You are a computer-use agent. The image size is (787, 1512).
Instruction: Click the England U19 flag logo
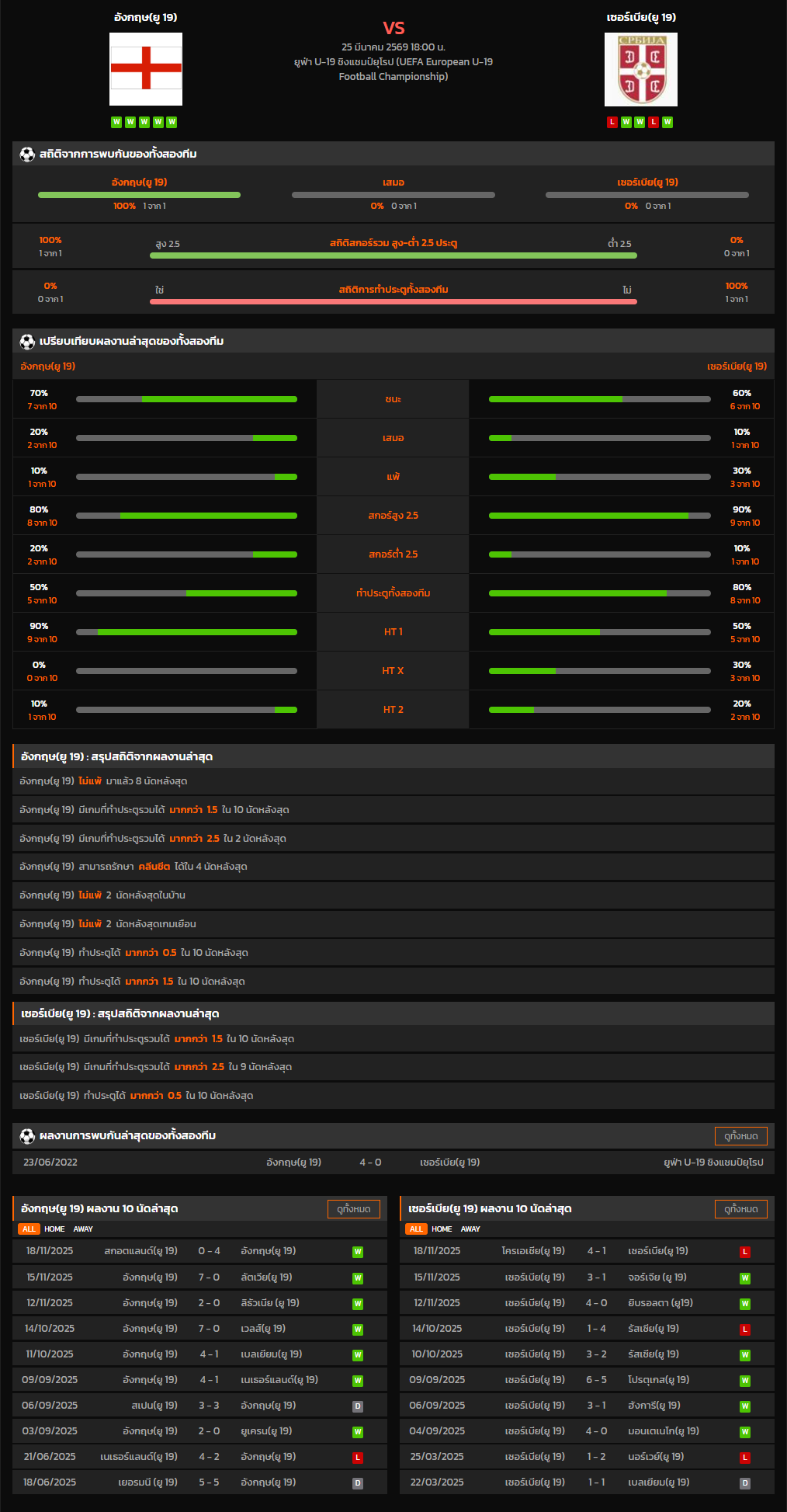click(146, 69)
